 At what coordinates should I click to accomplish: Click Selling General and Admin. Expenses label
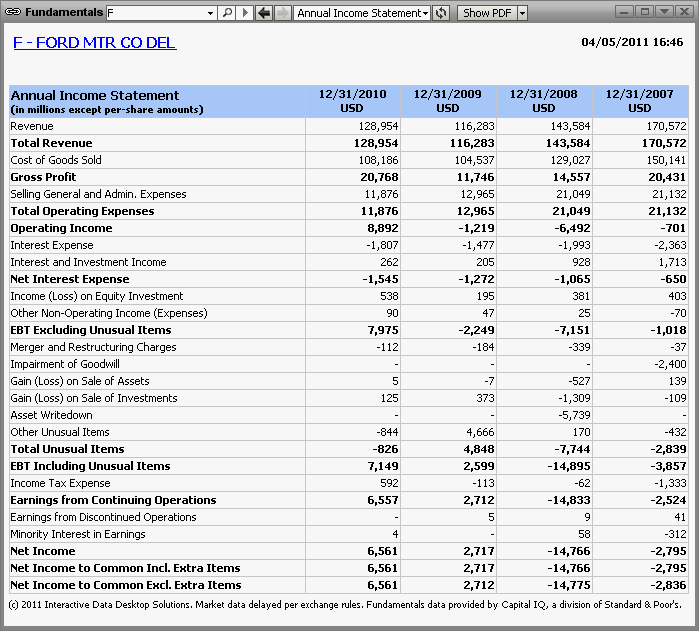[99, 194]
